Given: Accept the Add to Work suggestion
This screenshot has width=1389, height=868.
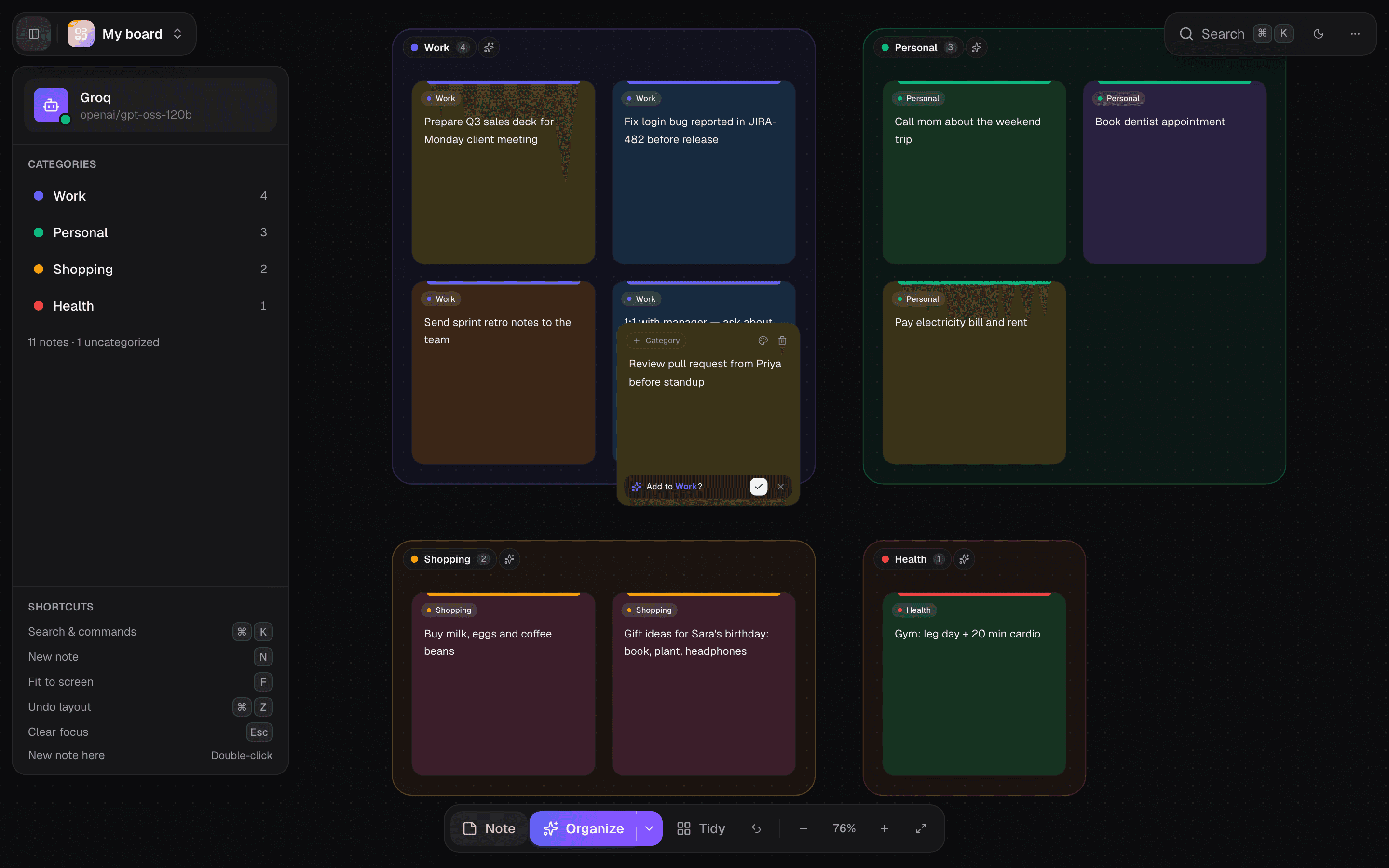Looking at the screenshot, I should click(x=758, y=486).
